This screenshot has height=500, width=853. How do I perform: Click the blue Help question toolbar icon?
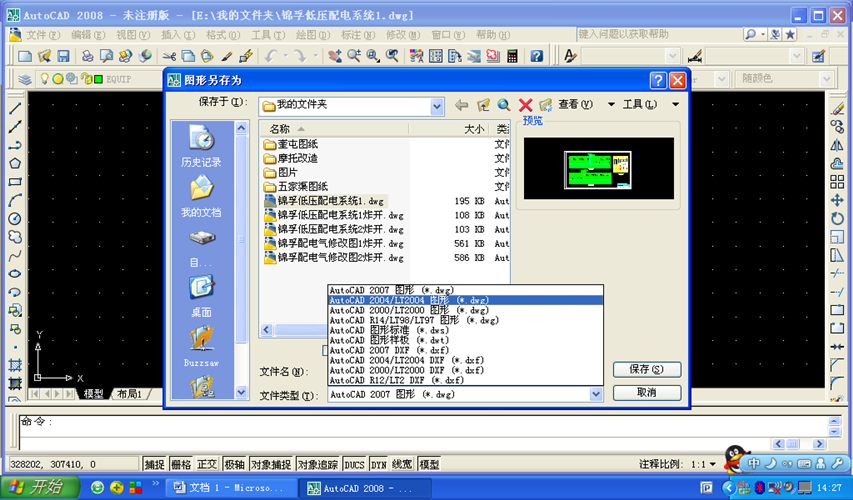(536, 56)
